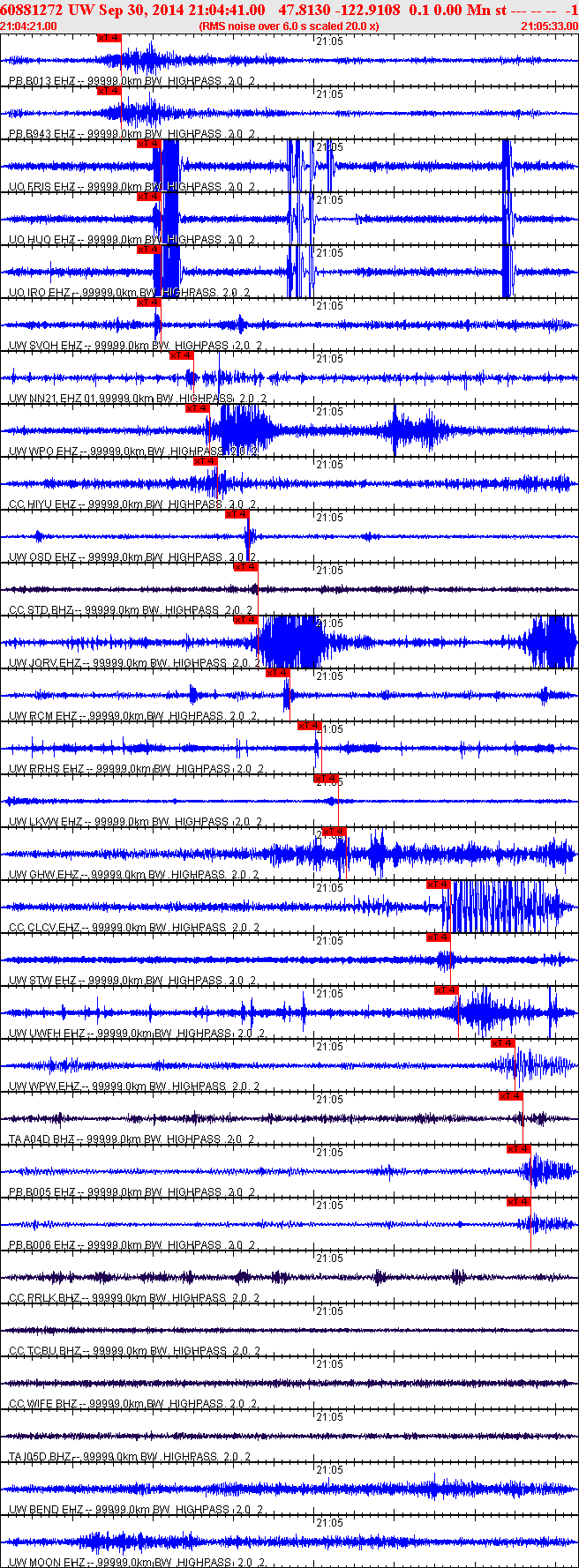Click the RMS noise scaling text
This screenshot has width=579, height=1568.
point(289,26)
